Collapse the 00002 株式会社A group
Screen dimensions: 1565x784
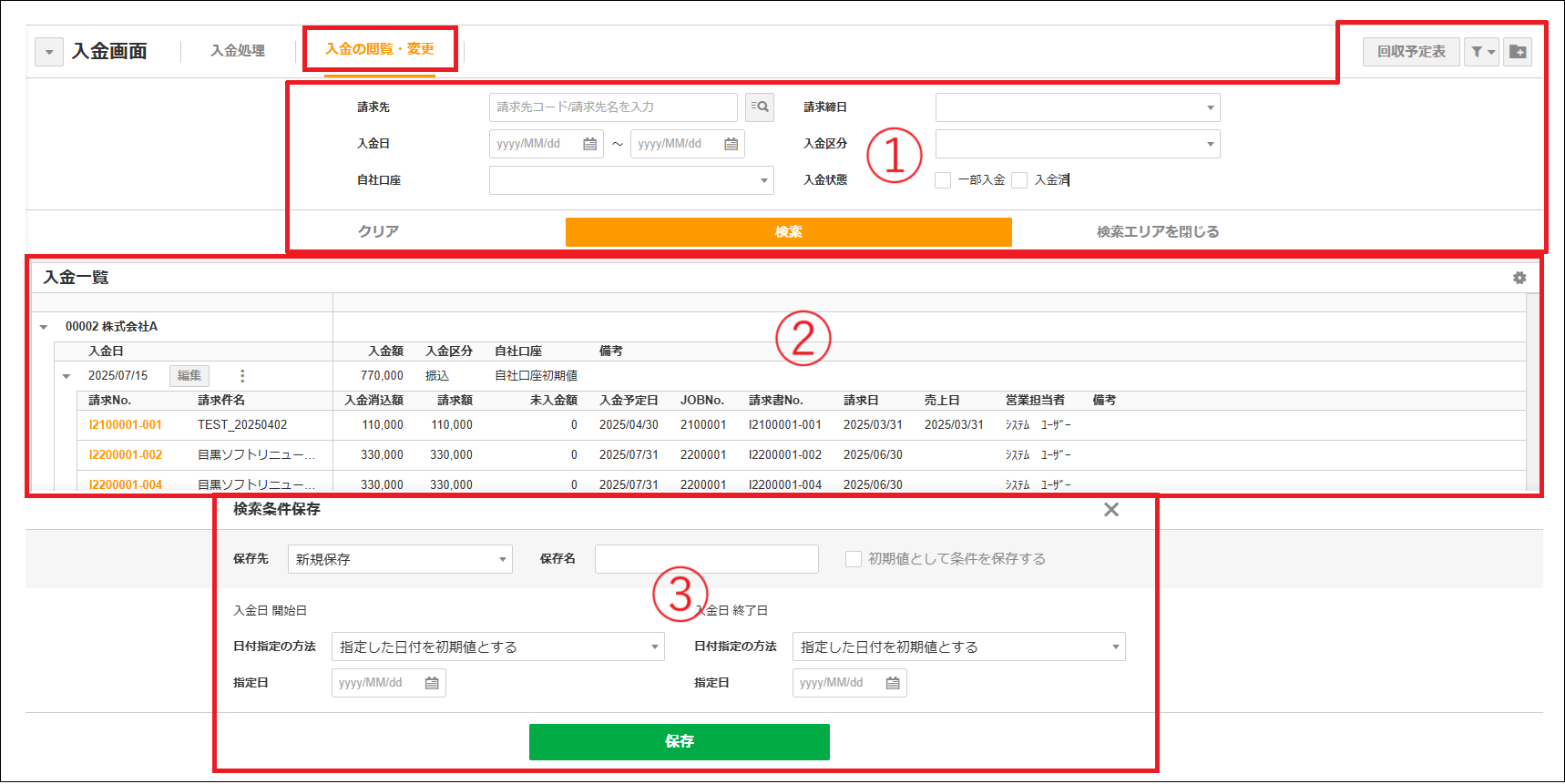44,327
